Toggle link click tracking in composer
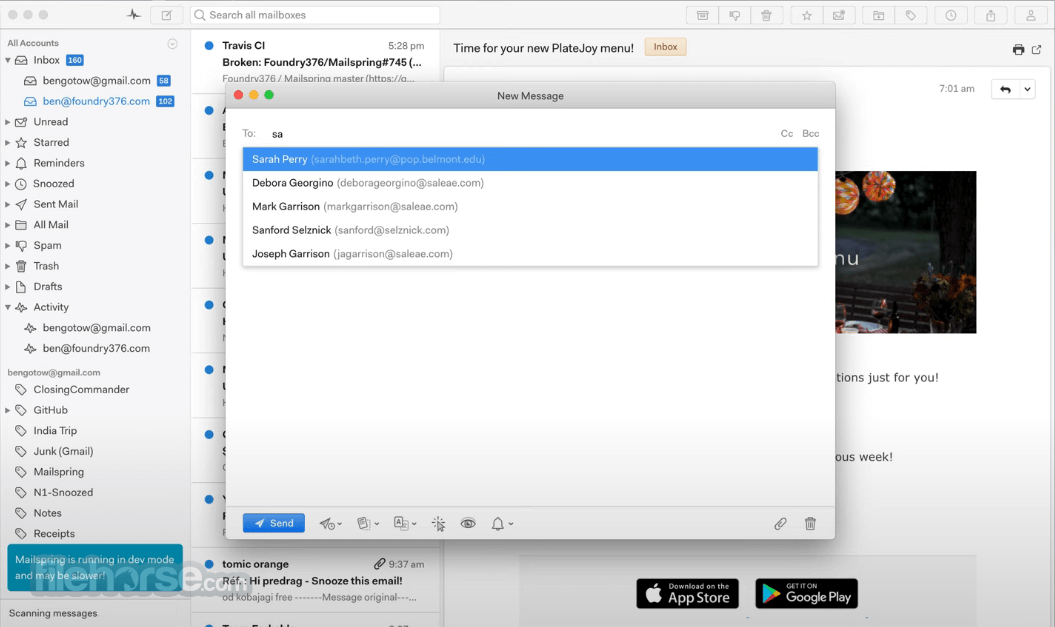Screen dimensions: 1055x627 pos(439,523)
